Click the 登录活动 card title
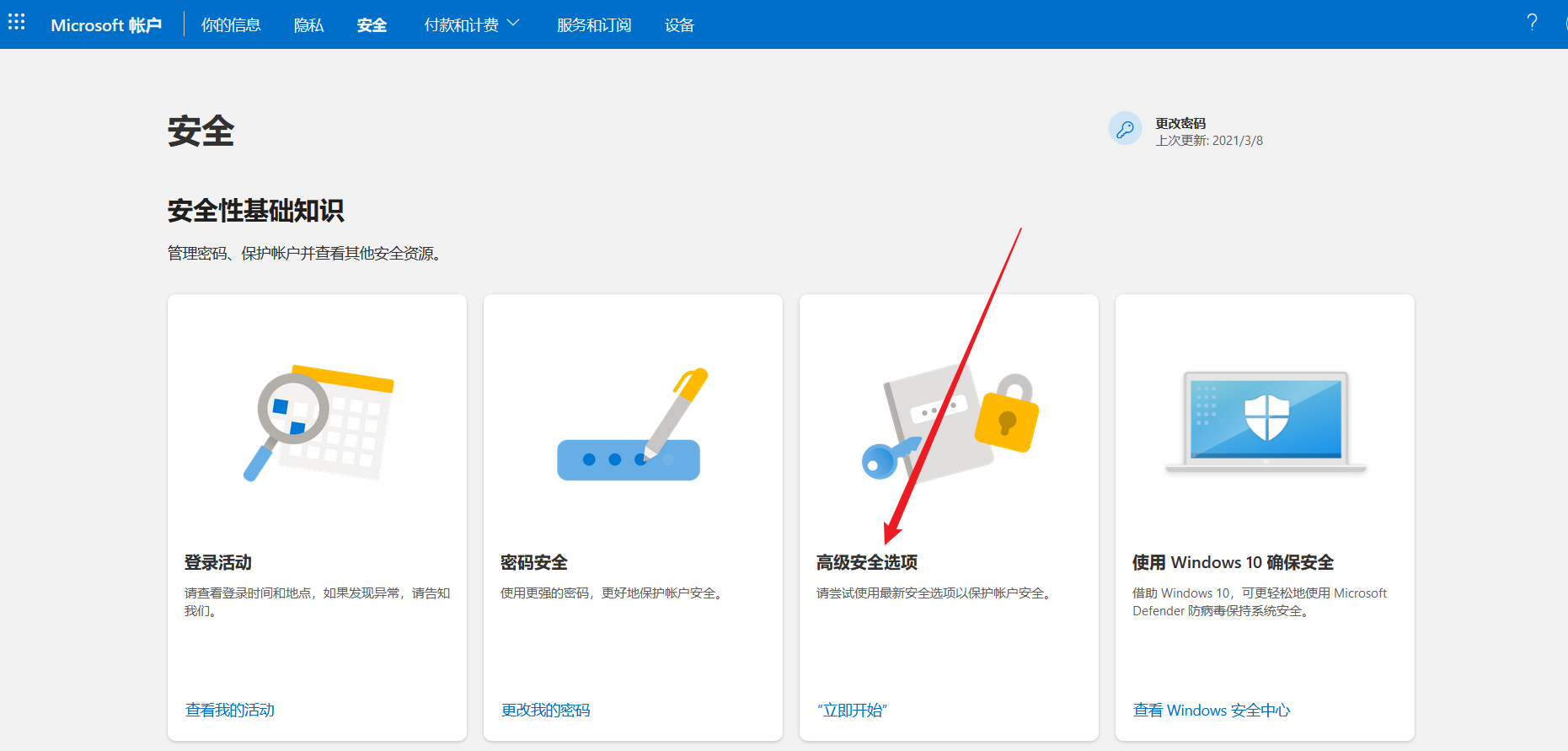This screenshot has width=1568, height=751. [x=218, y=562]
